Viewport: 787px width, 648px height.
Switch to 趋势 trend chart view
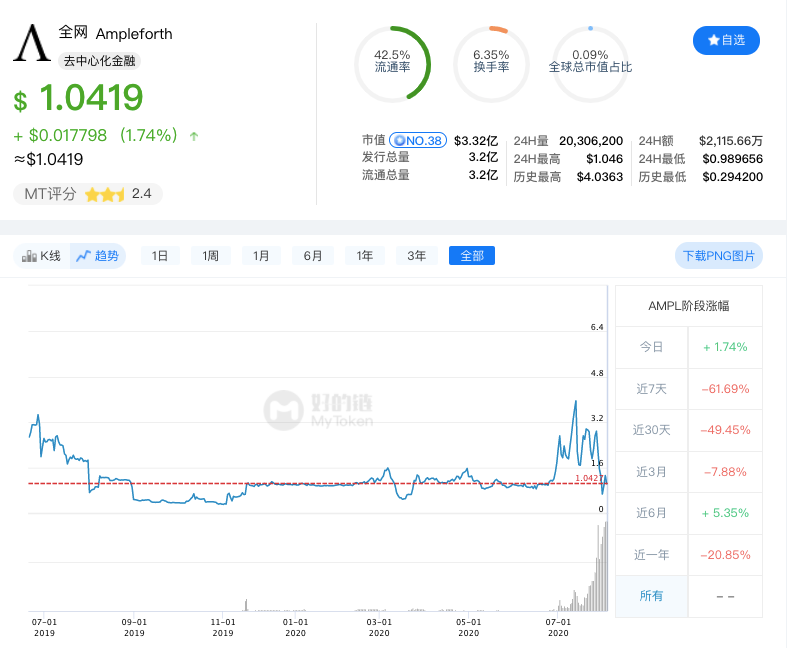click(x=97, y=256)
